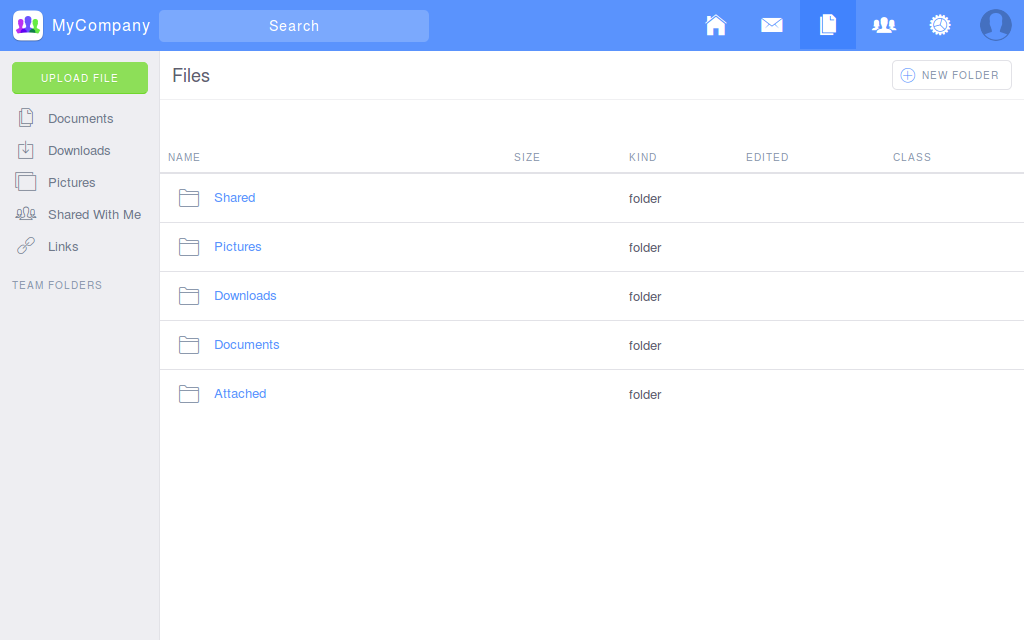
Task: Go to Links in the sidebar
Action: (63, 246)
